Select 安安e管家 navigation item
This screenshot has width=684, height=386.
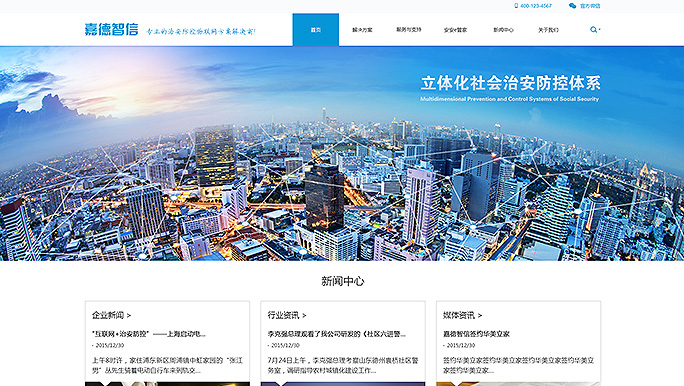[455, 30]
